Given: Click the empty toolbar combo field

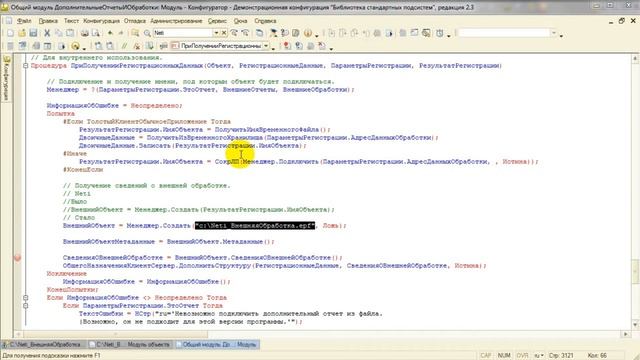Looking at the screenshot, I should pos(504,33).
